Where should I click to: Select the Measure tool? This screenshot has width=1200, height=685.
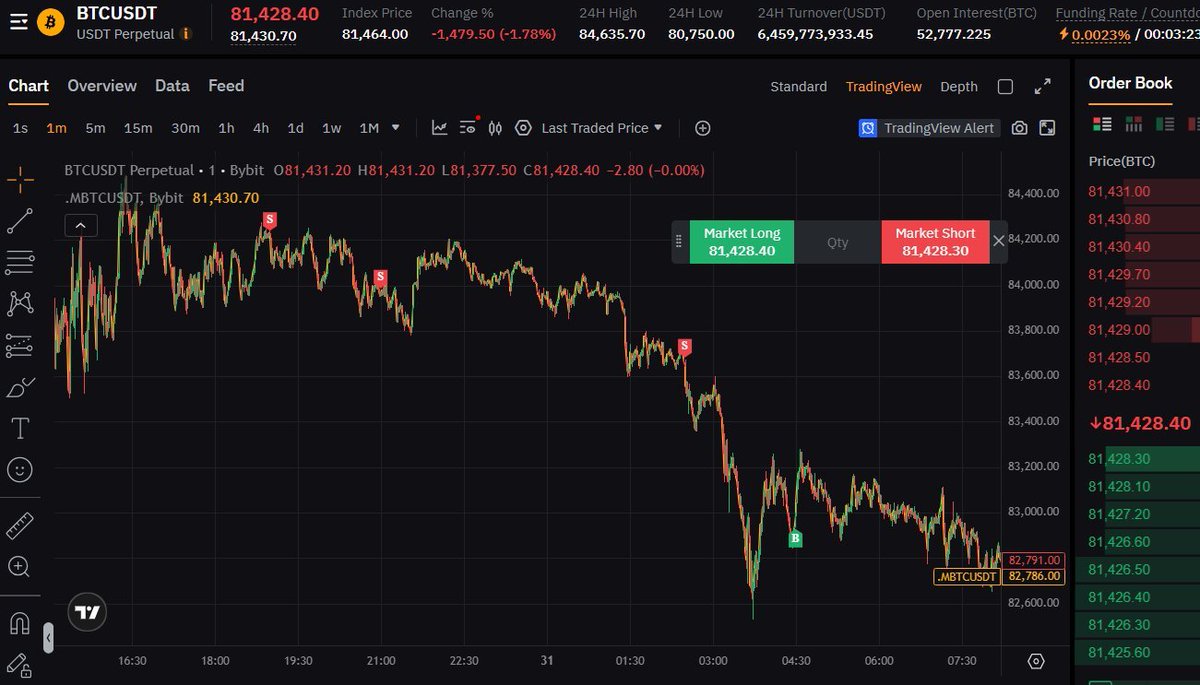[18, 525]
